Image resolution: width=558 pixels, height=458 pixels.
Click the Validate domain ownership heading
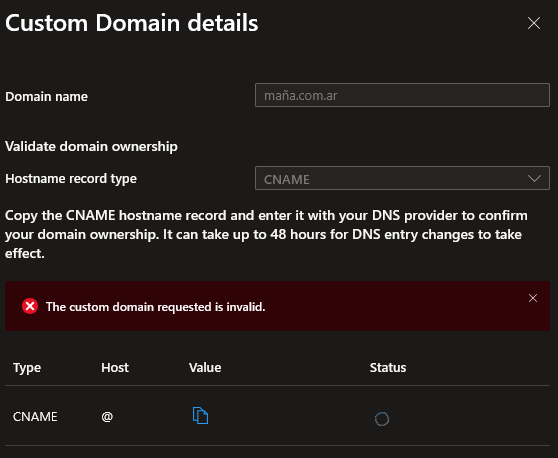(x=91, y=147)
